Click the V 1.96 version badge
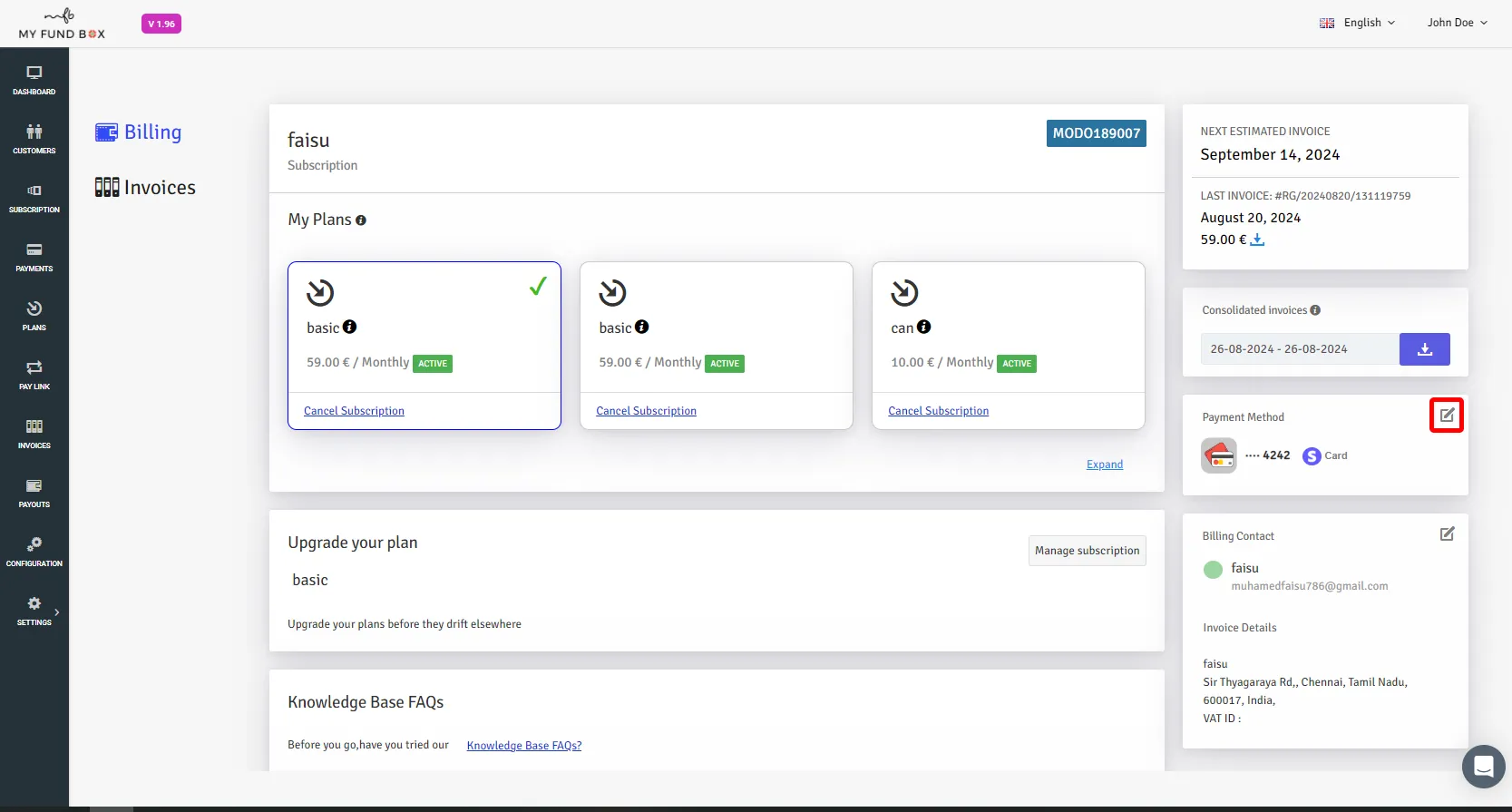 pyautogui.click(x=161, y=24)
